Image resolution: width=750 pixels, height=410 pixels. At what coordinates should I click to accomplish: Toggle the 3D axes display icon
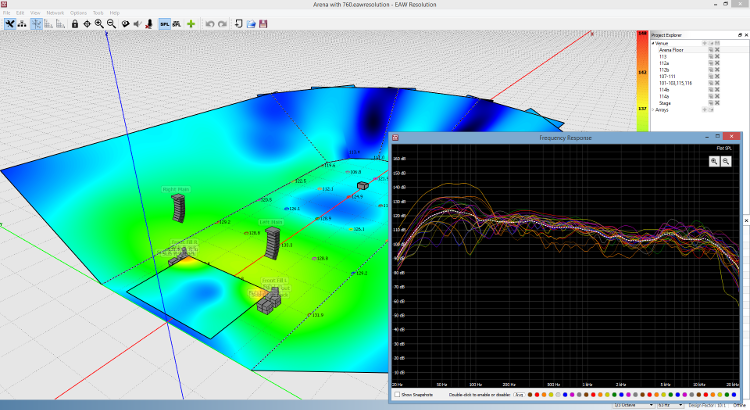(36, 24)
